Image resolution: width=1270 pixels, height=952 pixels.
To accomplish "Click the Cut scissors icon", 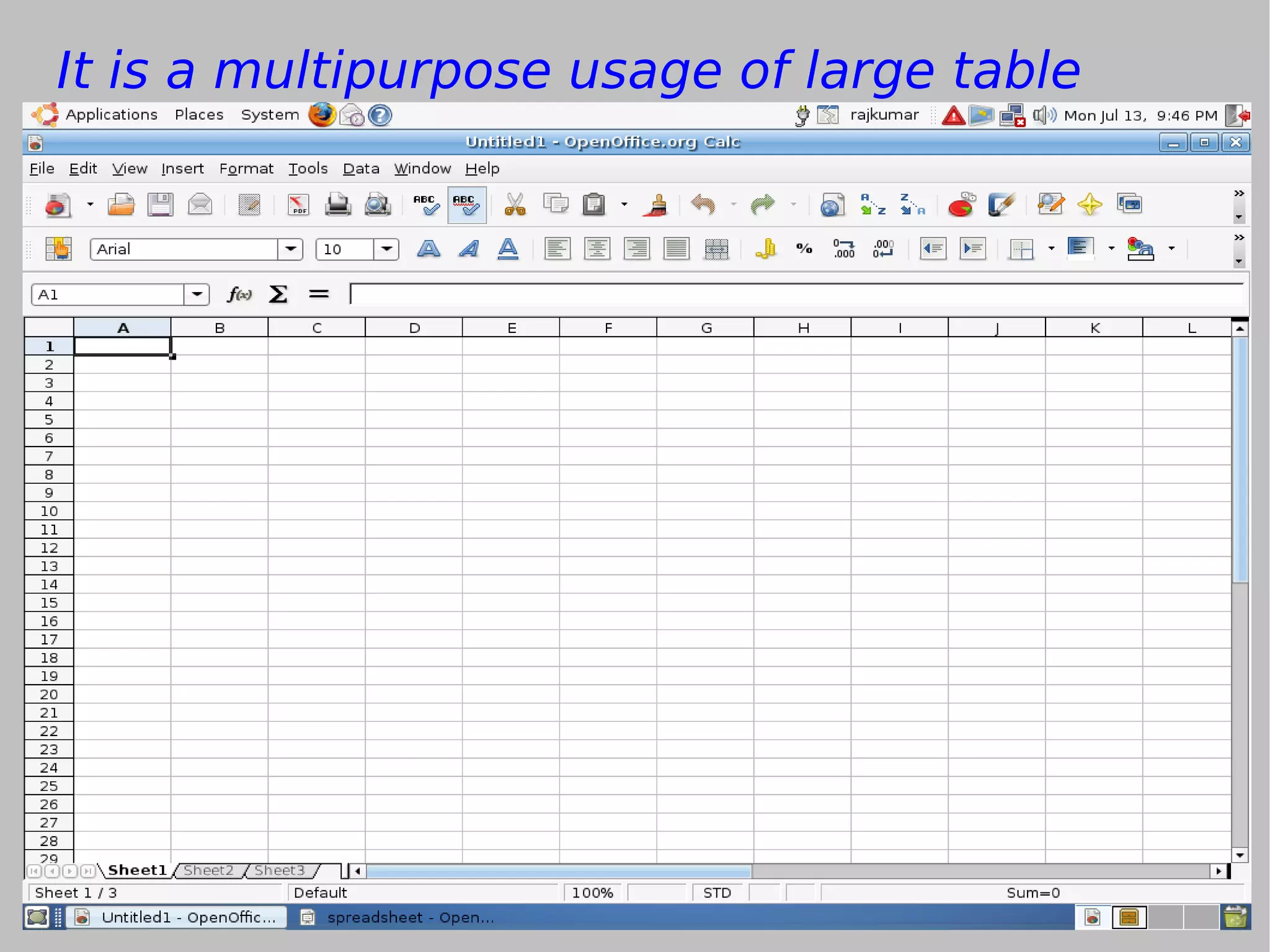I will 515,205.
